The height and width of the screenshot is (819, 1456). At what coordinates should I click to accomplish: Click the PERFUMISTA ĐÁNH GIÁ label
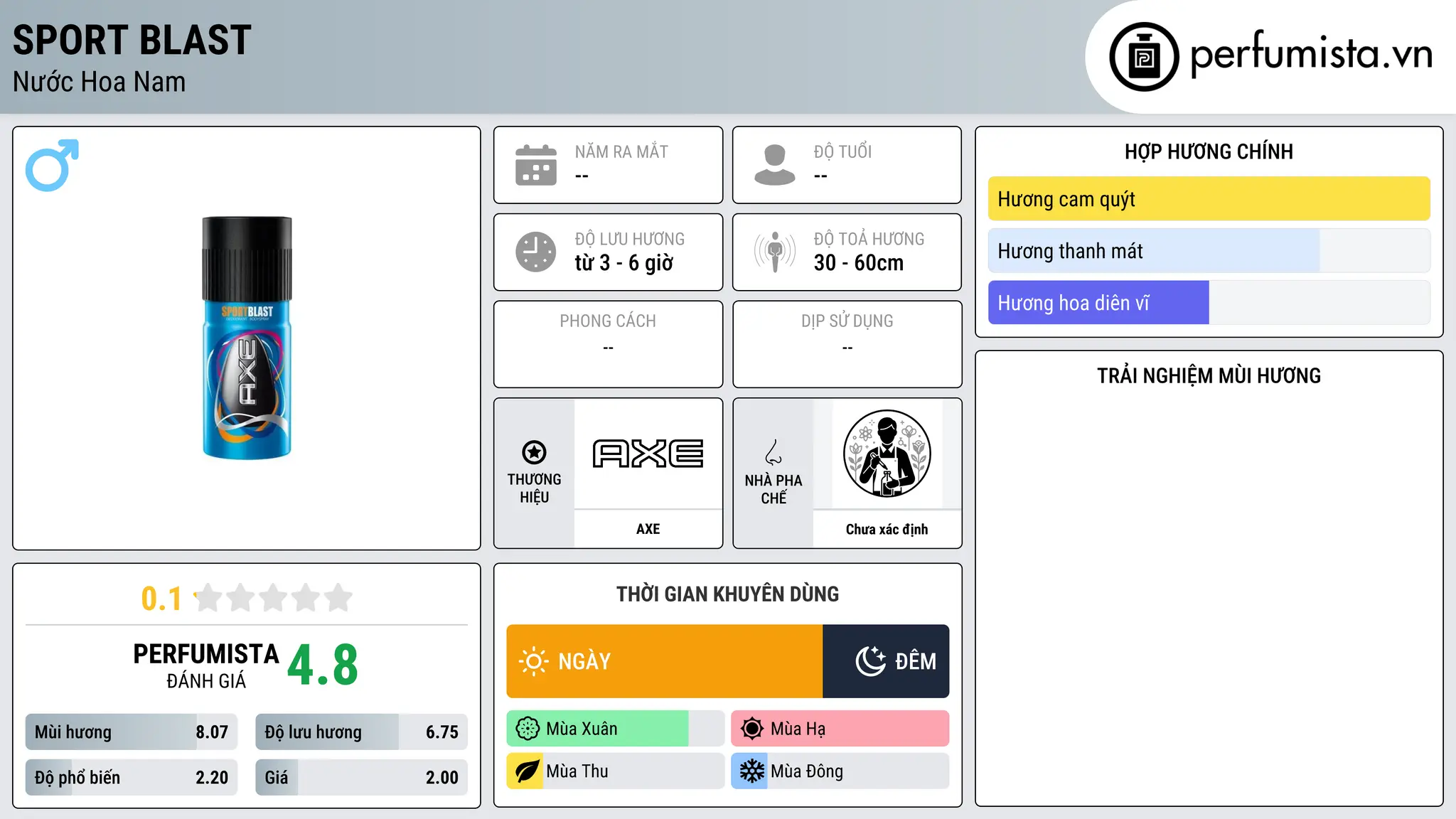206,665
